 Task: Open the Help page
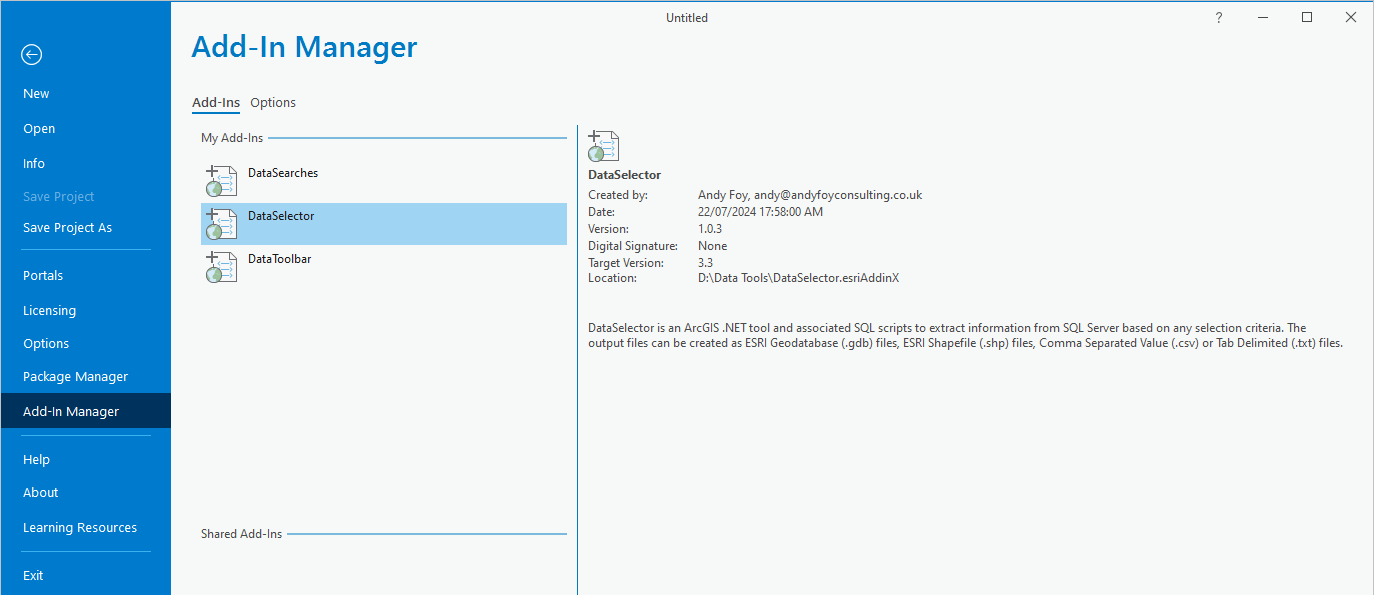point(36,460)
